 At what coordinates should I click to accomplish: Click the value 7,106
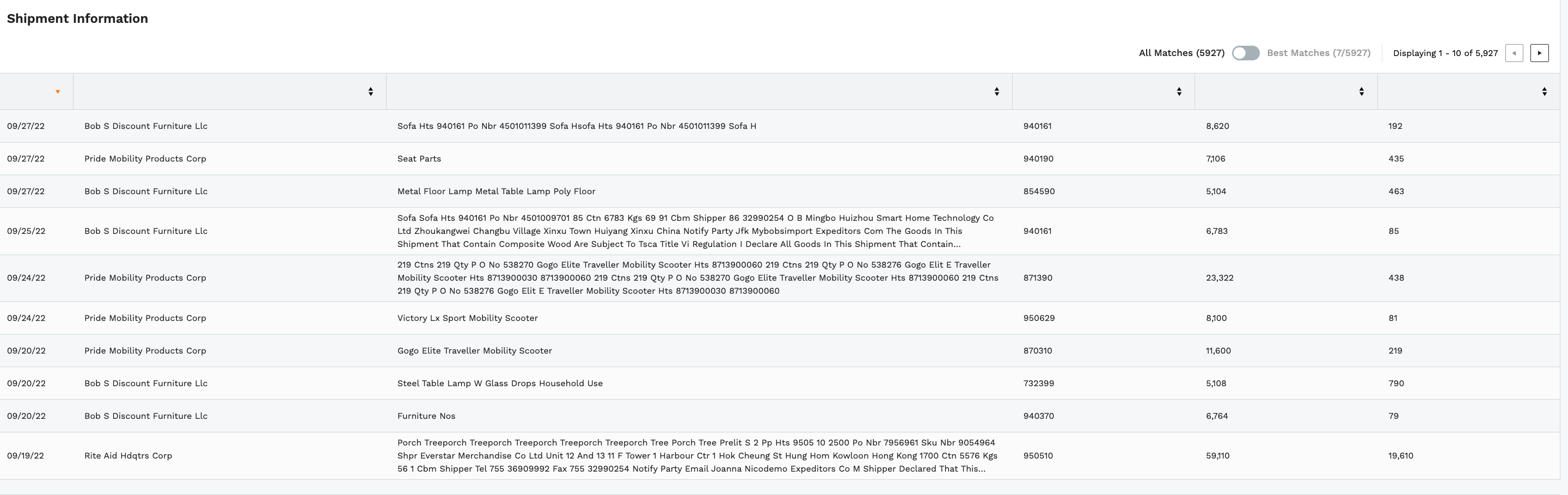click(1216, 159)
